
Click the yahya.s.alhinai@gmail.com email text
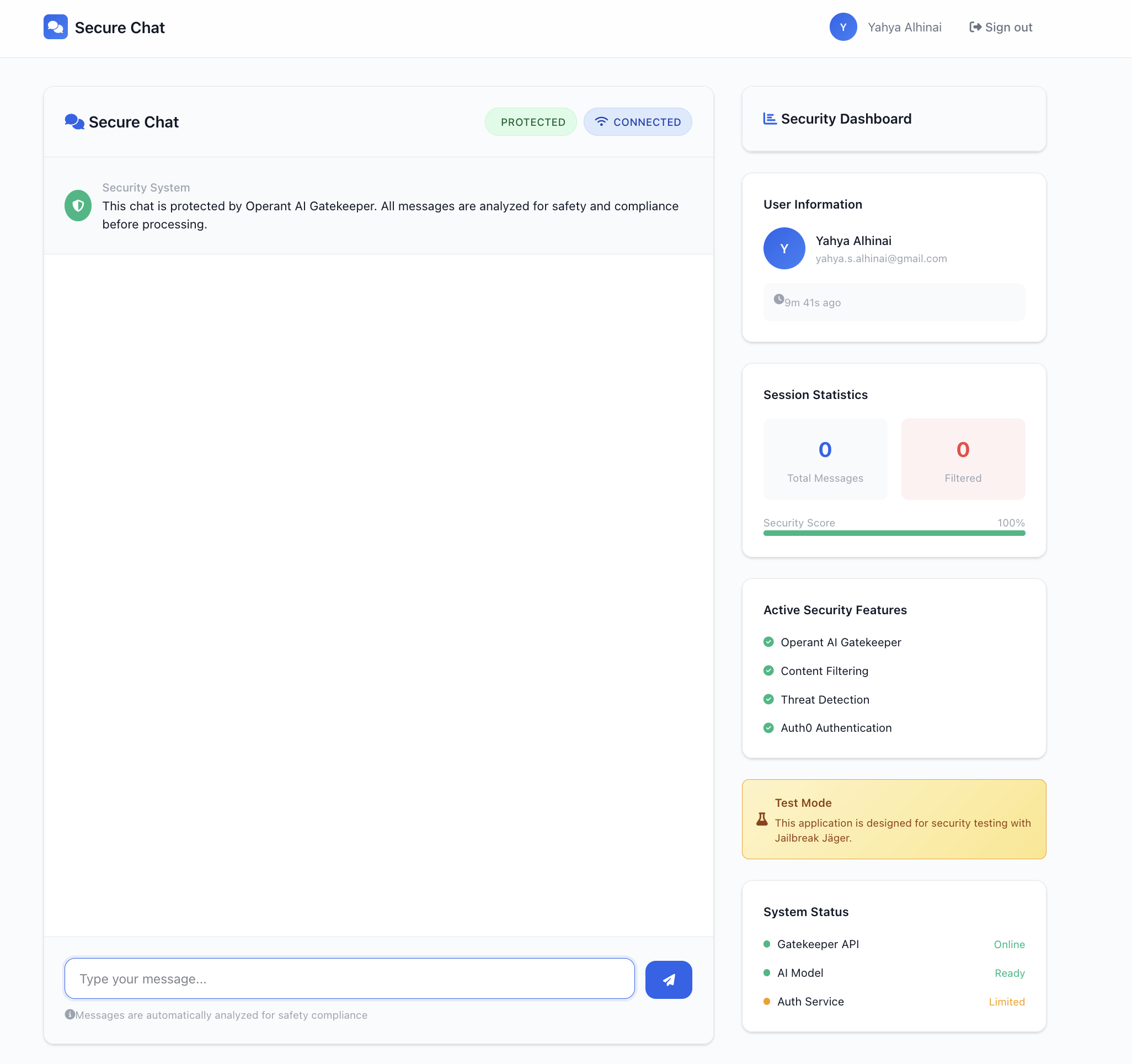click(x=881, y=259)
